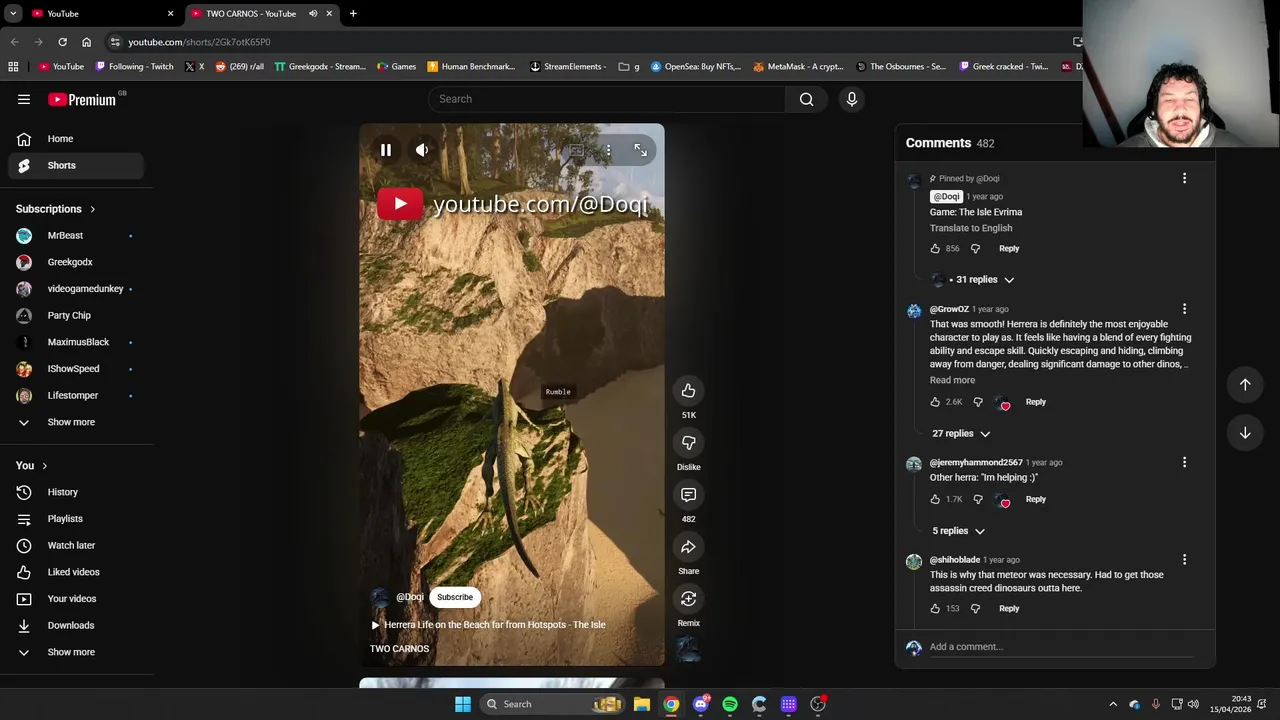The width and height of the screenshot is (1280, 720).
Task: Open MaximusBlack subscription channel
Action: pos(77,342)
